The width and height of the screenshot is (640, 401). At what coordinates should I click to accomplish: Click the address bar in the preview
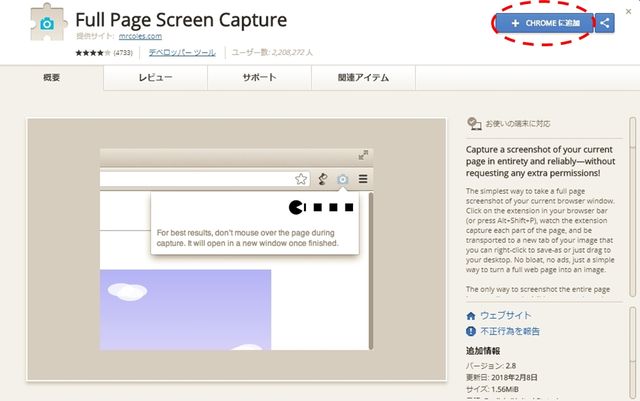tap(204, 179)
